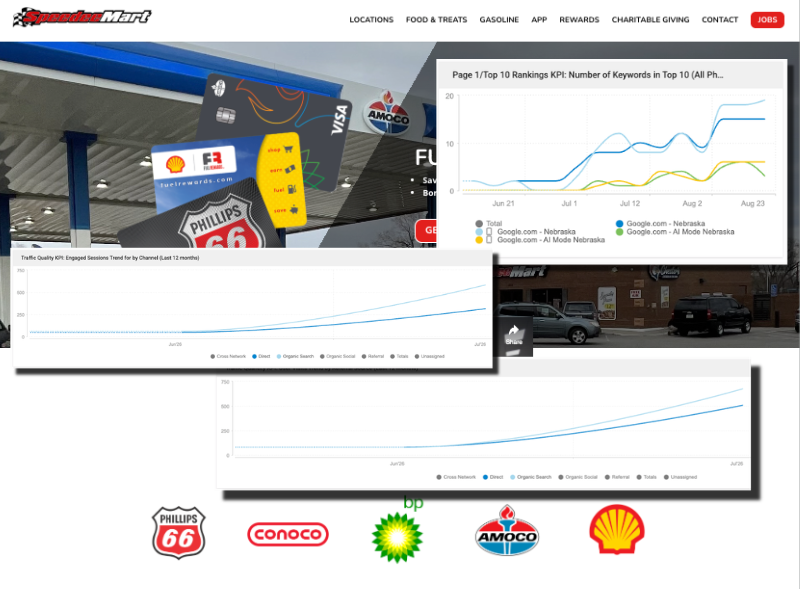This screenshot has width=800, height=589.
Task: Toggle Referral in Engaged Sessions chart legend
Action: (373, 356)
